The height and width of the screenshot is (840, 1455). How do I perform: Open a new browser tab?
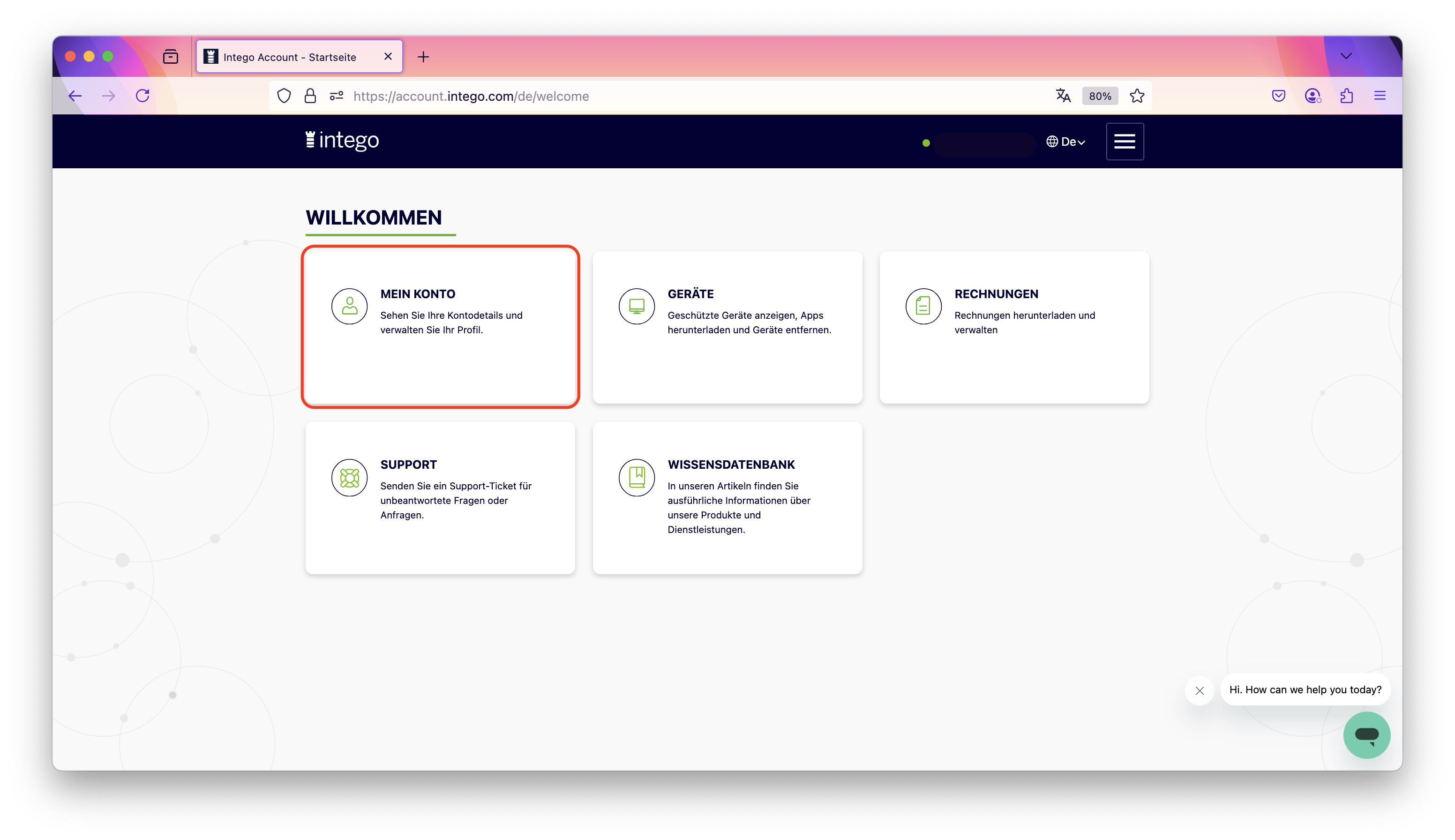point(423,57)
